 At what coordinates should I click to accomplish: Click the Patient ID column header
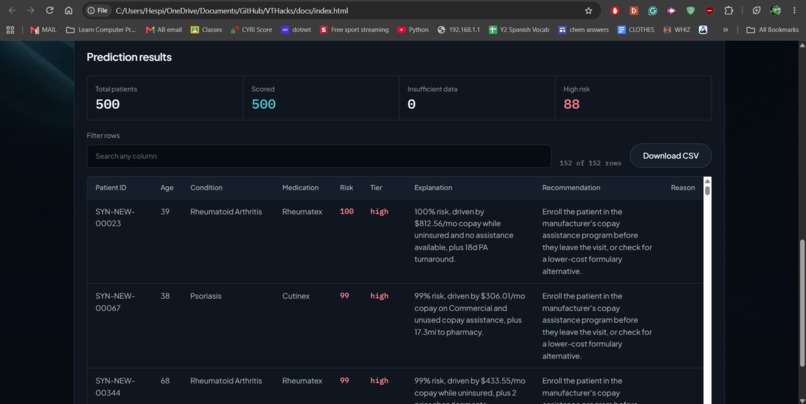[x=111, y=188]
